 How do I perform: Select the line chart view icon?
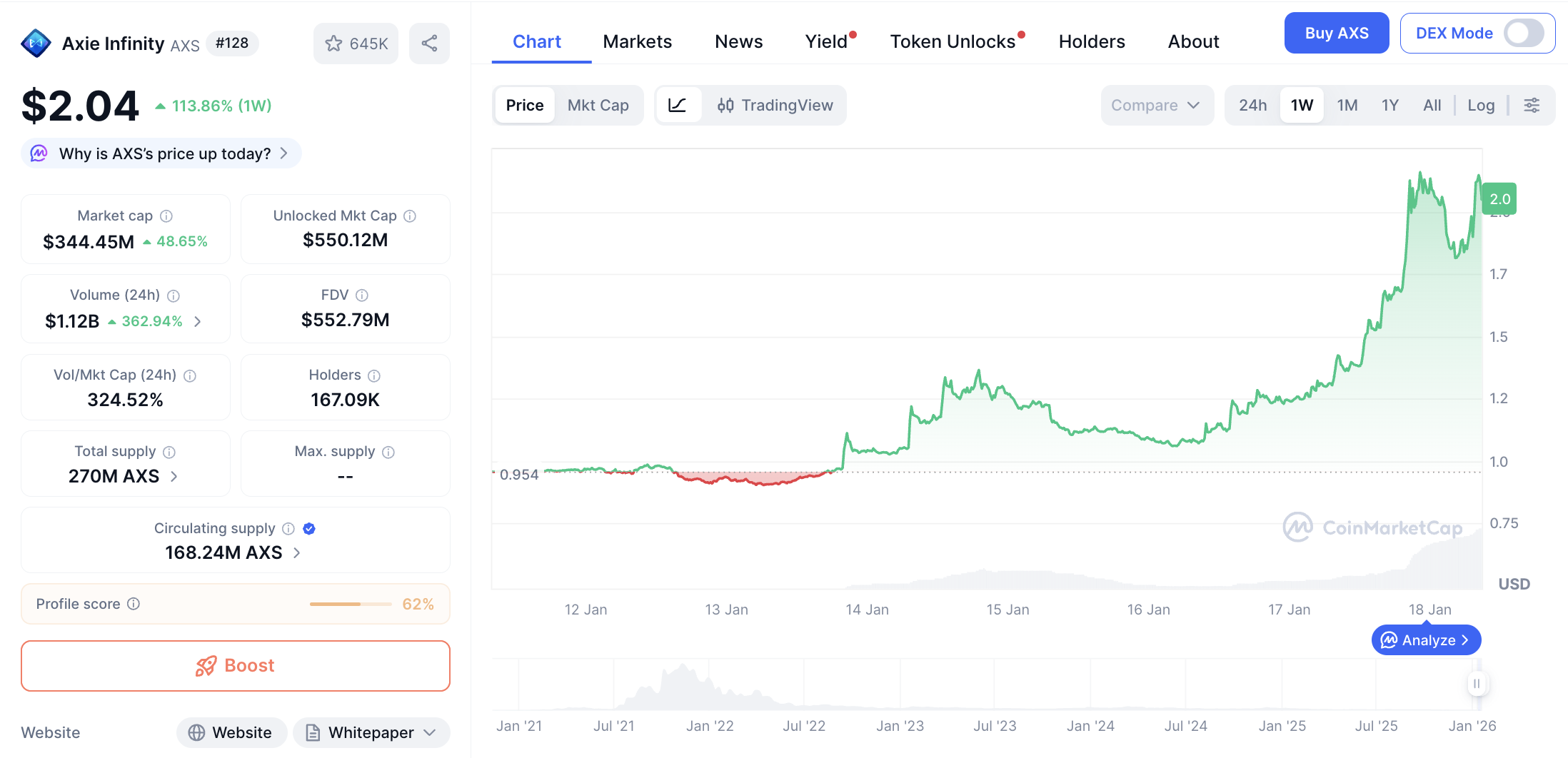[x=677, y=106]
